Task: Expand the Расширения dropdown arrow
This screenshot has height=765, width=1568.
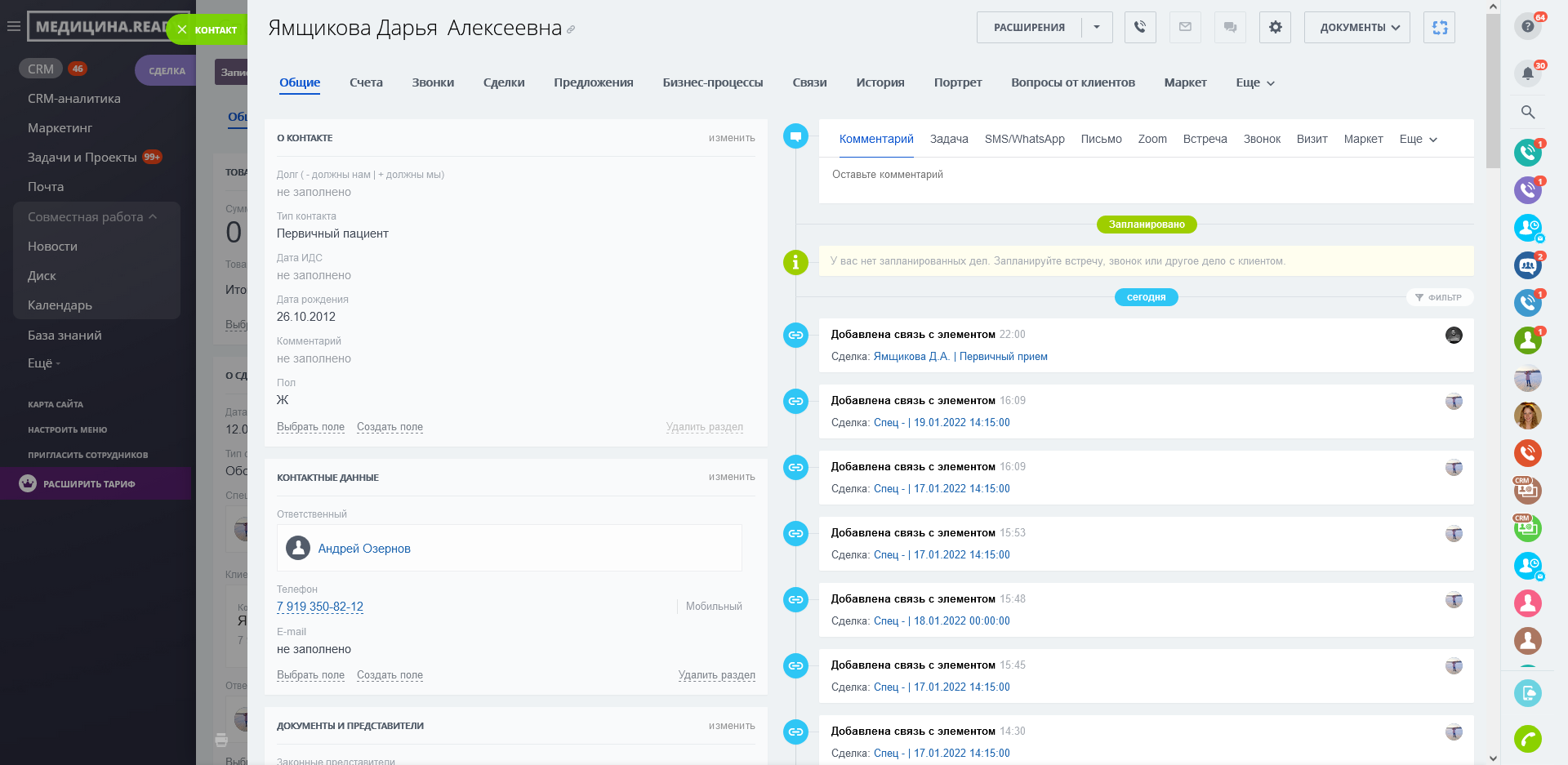Action: 1097,27
